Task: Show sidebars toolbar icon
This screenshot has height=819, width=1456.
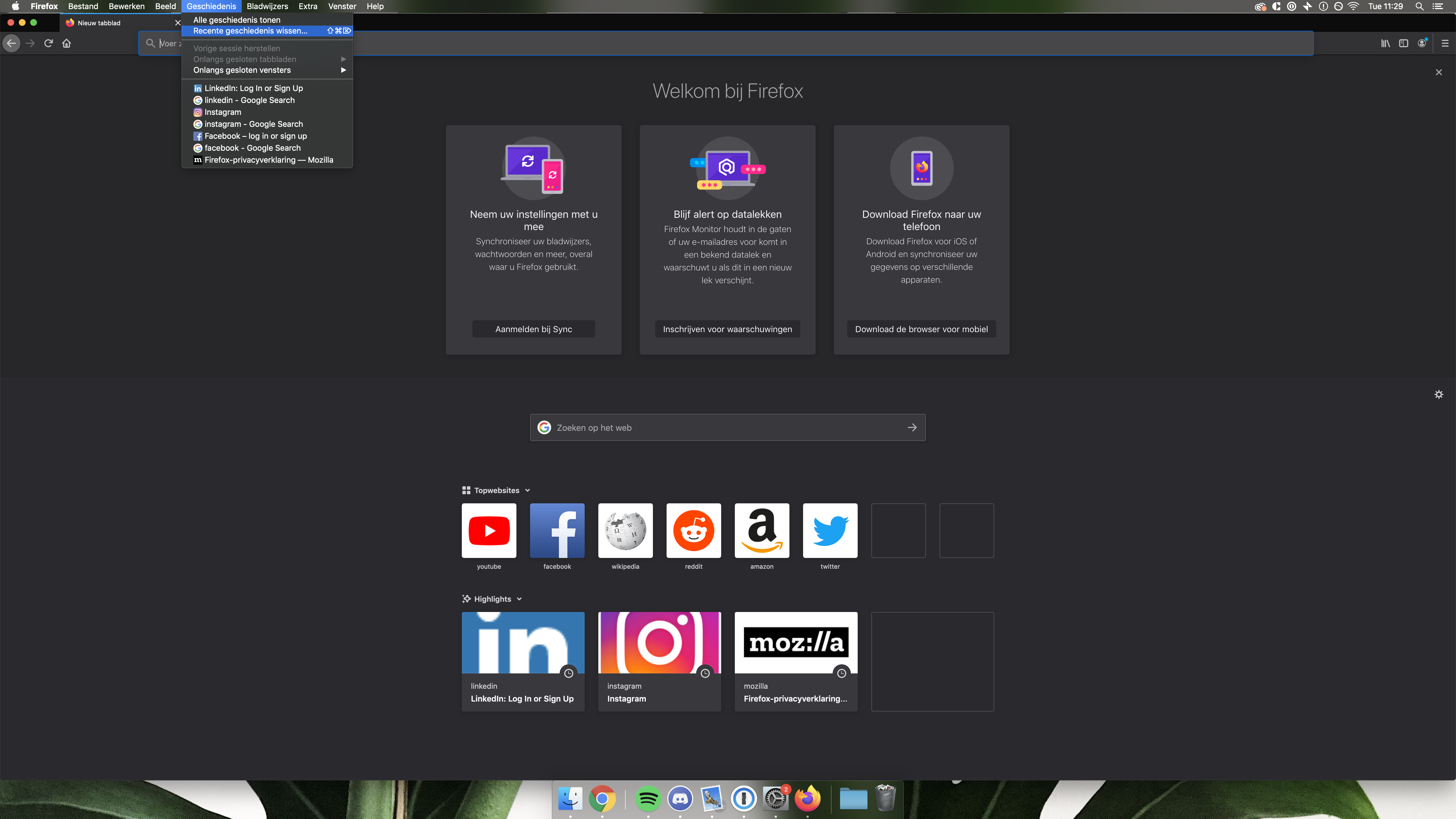Action: pyautogui.click(x=1403, y=44)
